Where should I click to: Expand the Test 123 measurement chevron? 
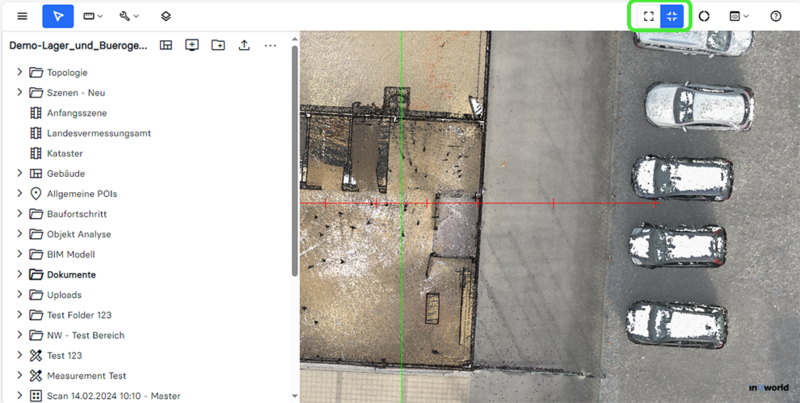(19, 355)
